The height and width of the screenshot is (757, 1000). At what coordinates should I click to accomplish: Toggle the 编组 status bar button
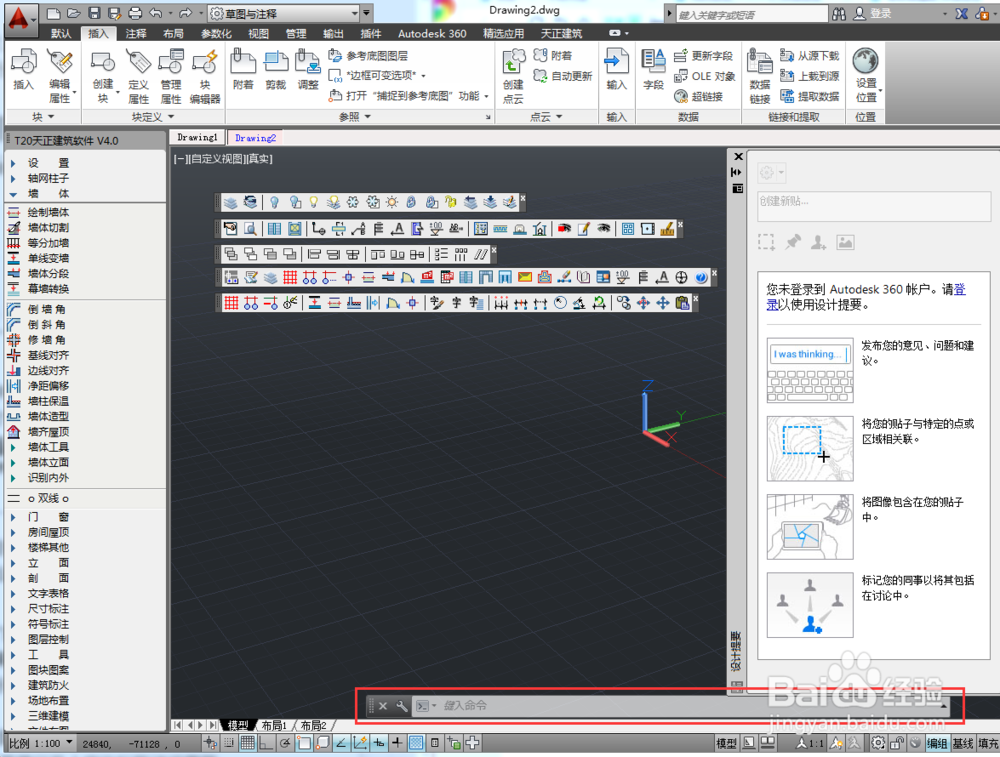tap(936, 743)
